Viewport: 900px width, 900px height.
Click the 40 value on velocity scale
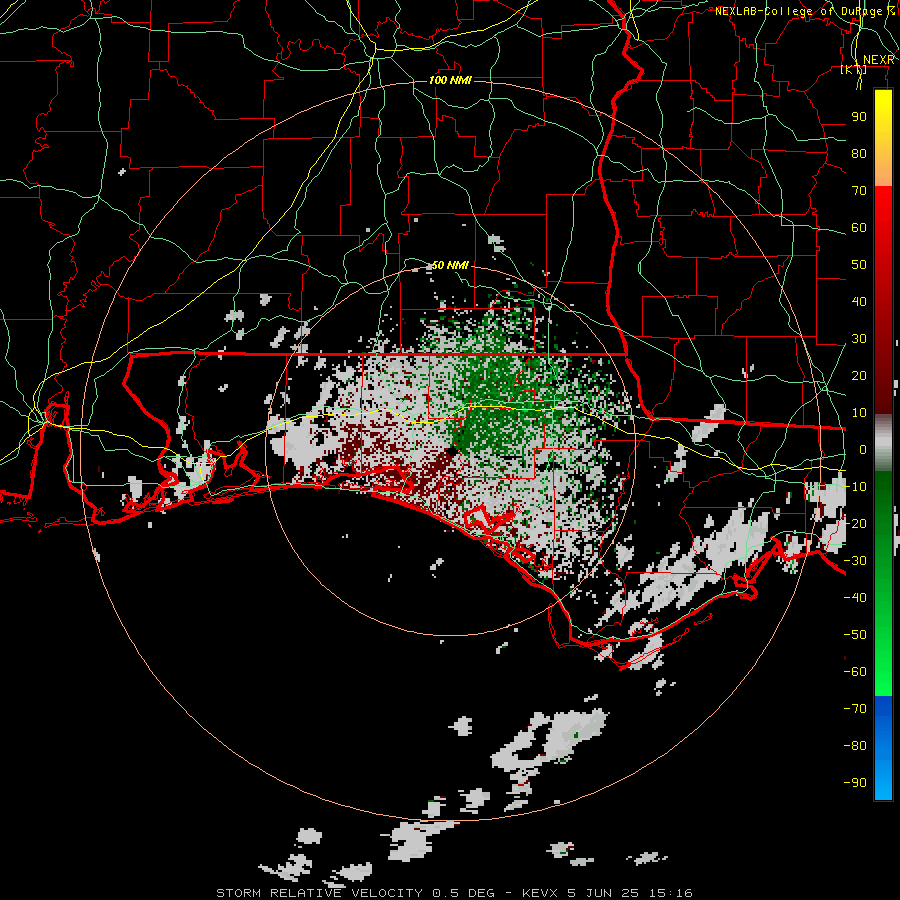coord(859,301)
